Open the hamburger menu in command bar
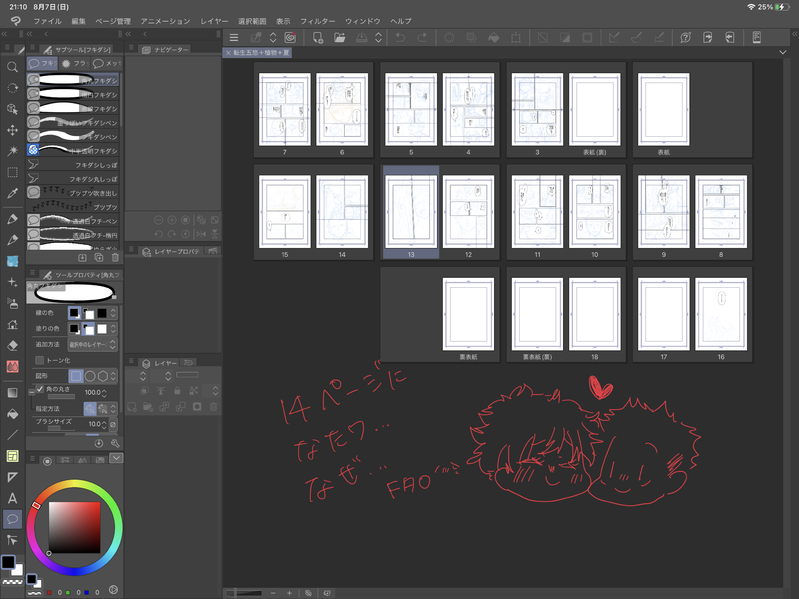Image resolution: width=799 pixels, height=599 pixels. 234,38
